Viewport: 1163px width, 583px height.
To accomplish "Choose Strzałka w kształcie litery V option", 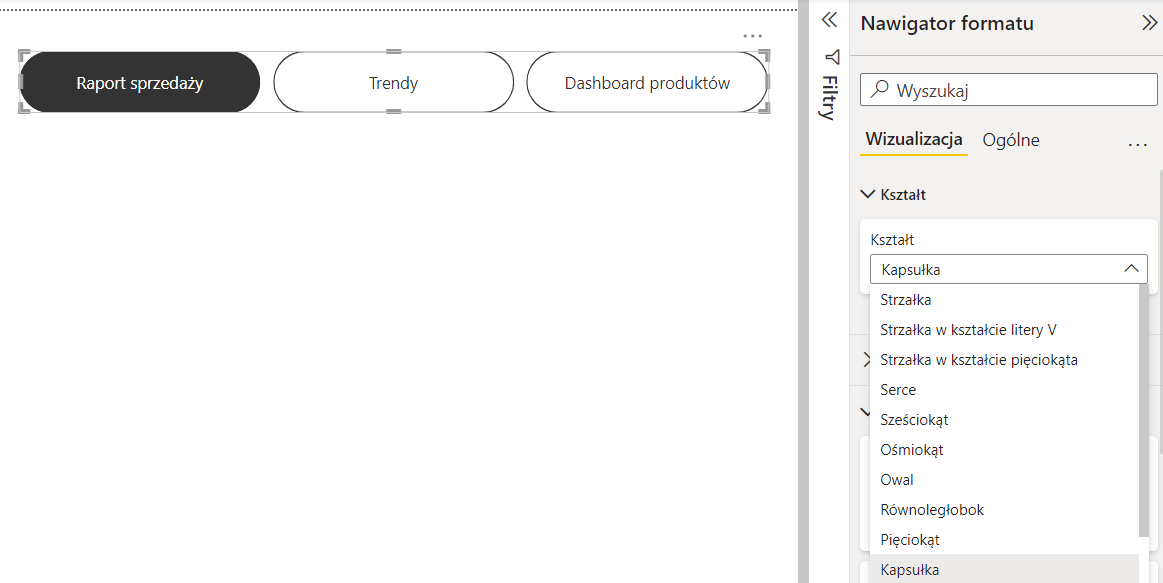I will point(1004,330).
